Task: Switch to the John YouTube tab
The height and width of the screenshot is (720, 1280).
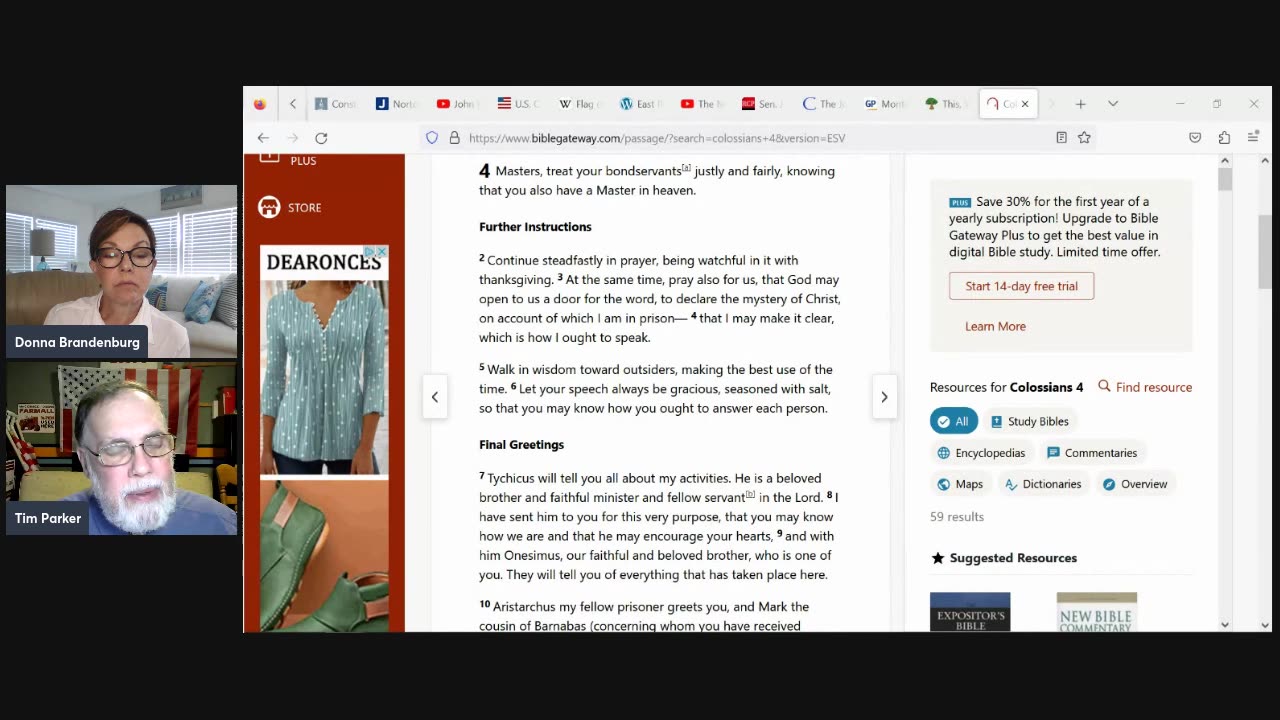Action: pos(457,104)
